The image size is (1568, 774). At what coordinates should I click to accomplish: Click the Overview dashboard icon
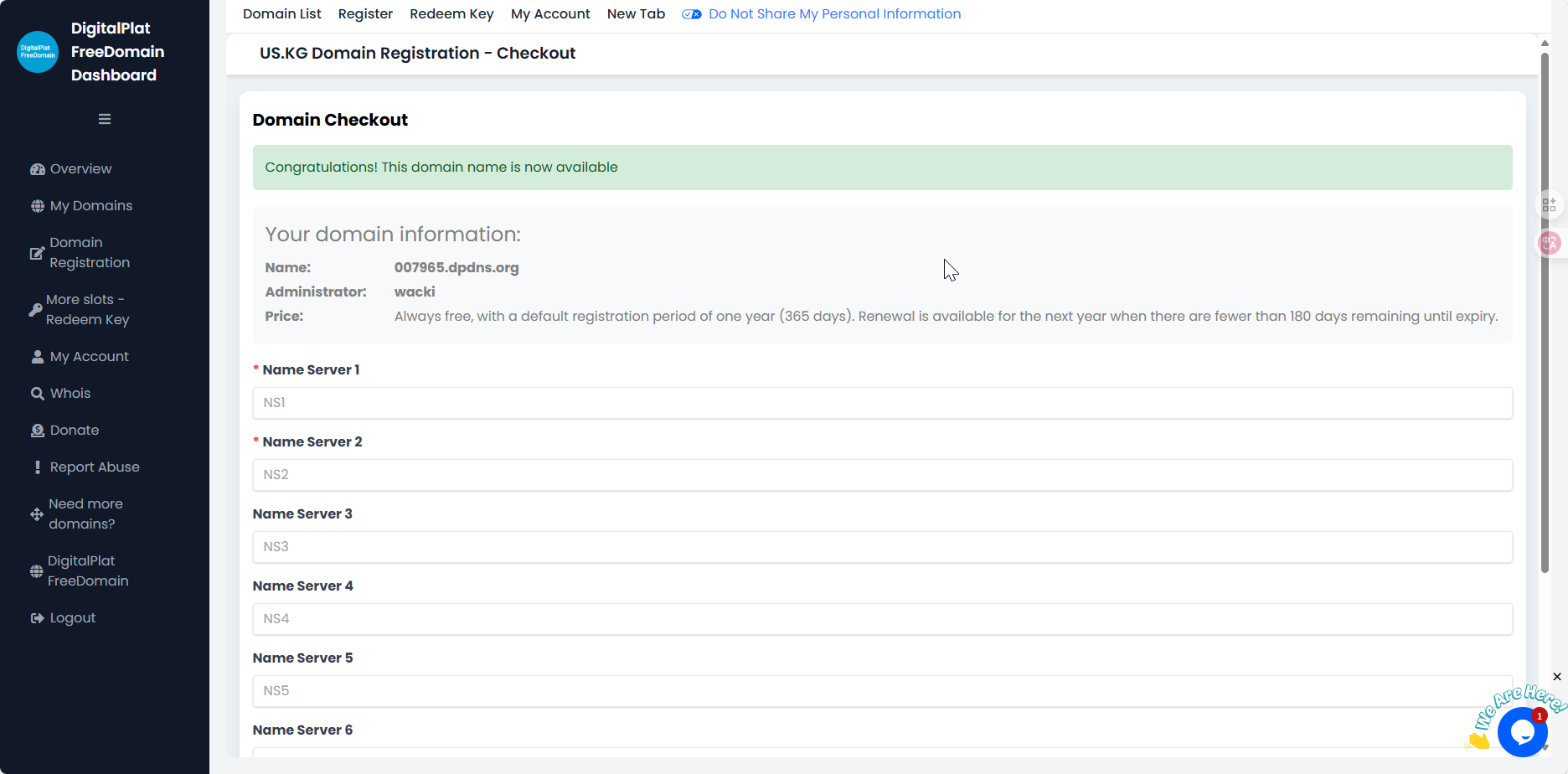(38, 169)
